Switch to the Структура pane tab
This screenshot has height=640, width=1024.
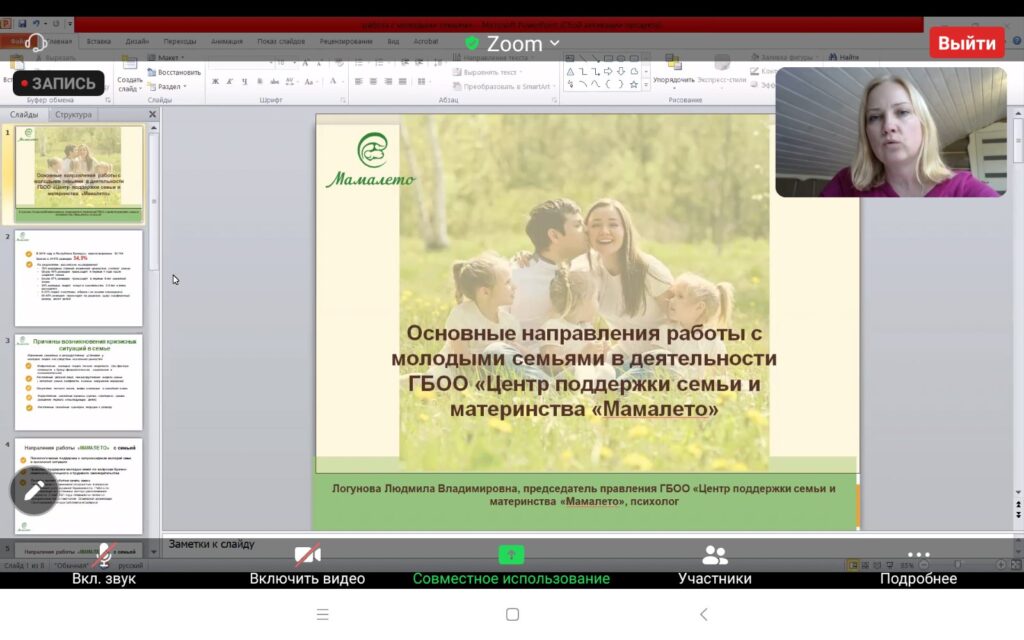73,114
